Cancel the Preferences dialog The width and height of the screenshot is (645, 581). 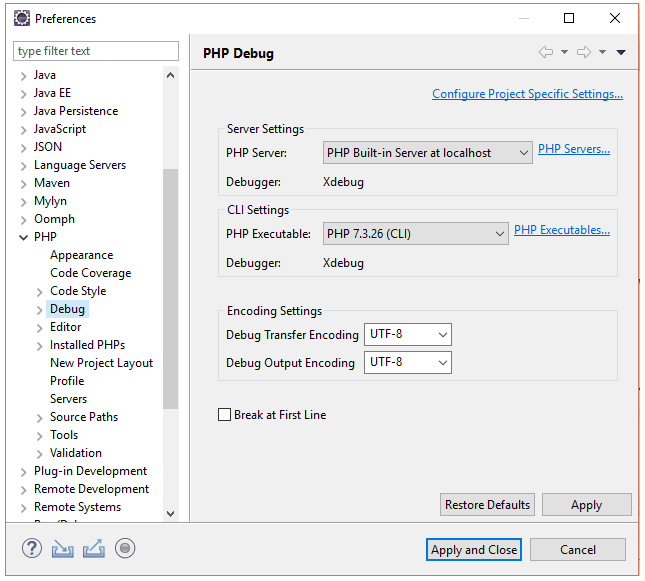[578, 549]
